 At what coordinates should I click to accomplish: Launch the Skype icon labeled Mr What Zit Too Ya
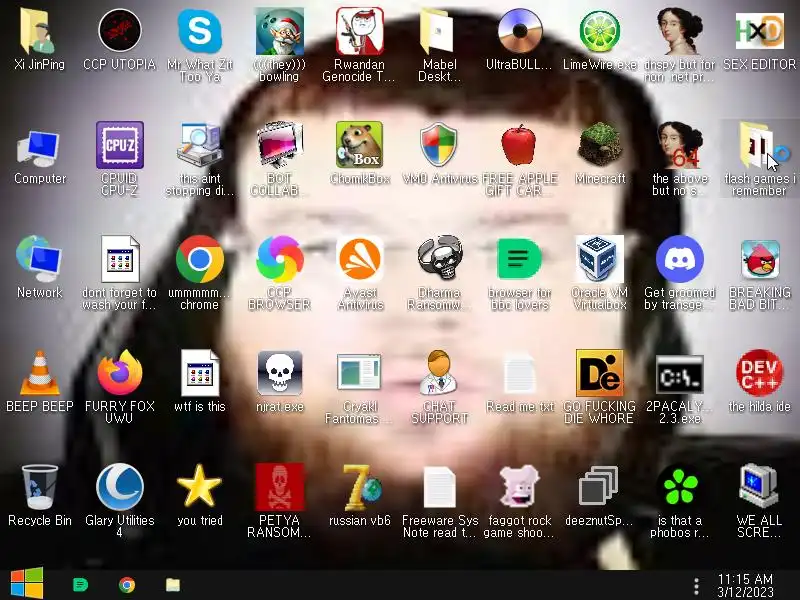click(x=199, y=31)
